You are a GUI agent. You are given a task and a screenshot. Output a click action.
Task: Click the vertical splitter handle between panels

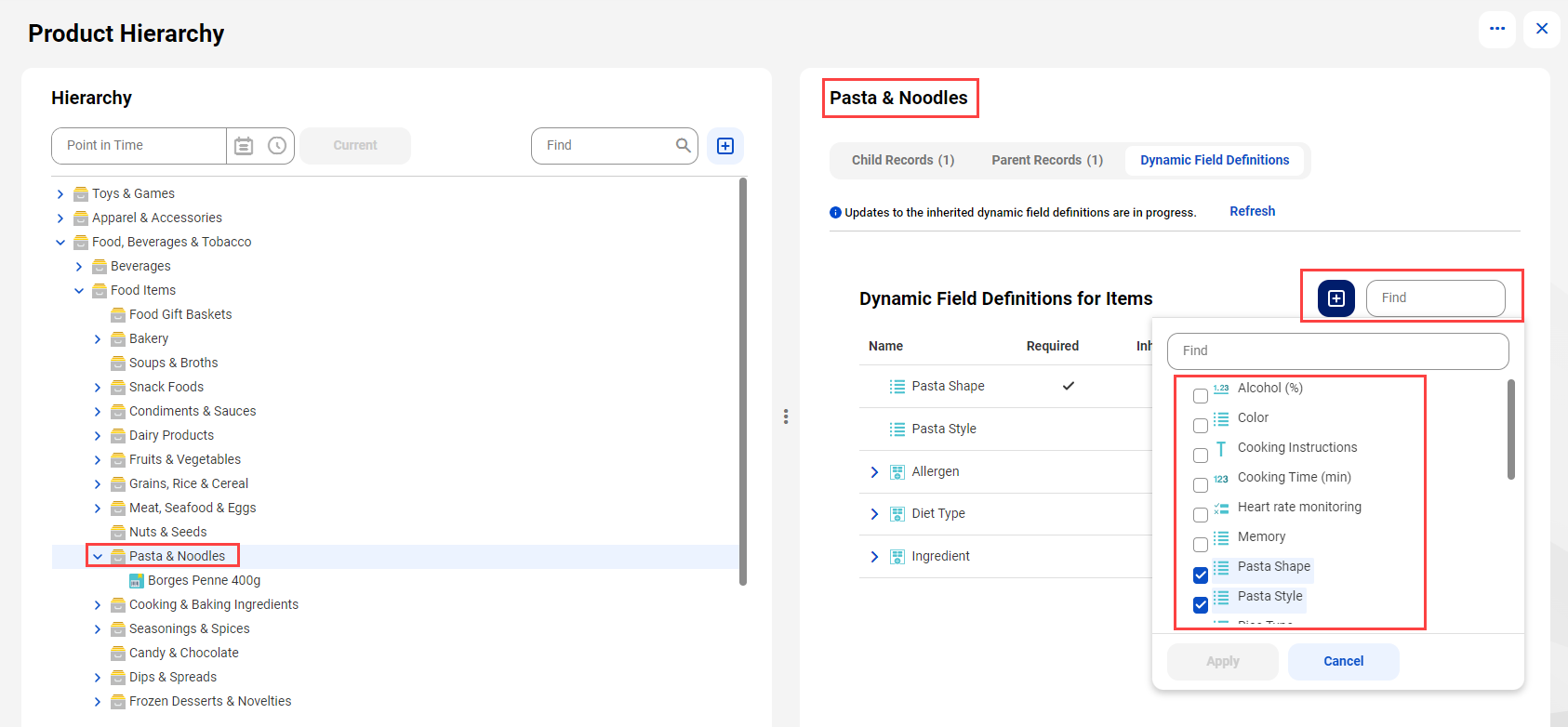(786, 416)
